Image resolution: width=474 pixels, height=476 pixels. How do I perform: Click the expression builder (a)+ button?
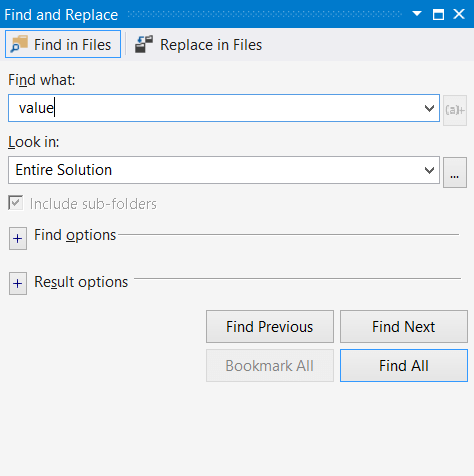click(455, 110)
